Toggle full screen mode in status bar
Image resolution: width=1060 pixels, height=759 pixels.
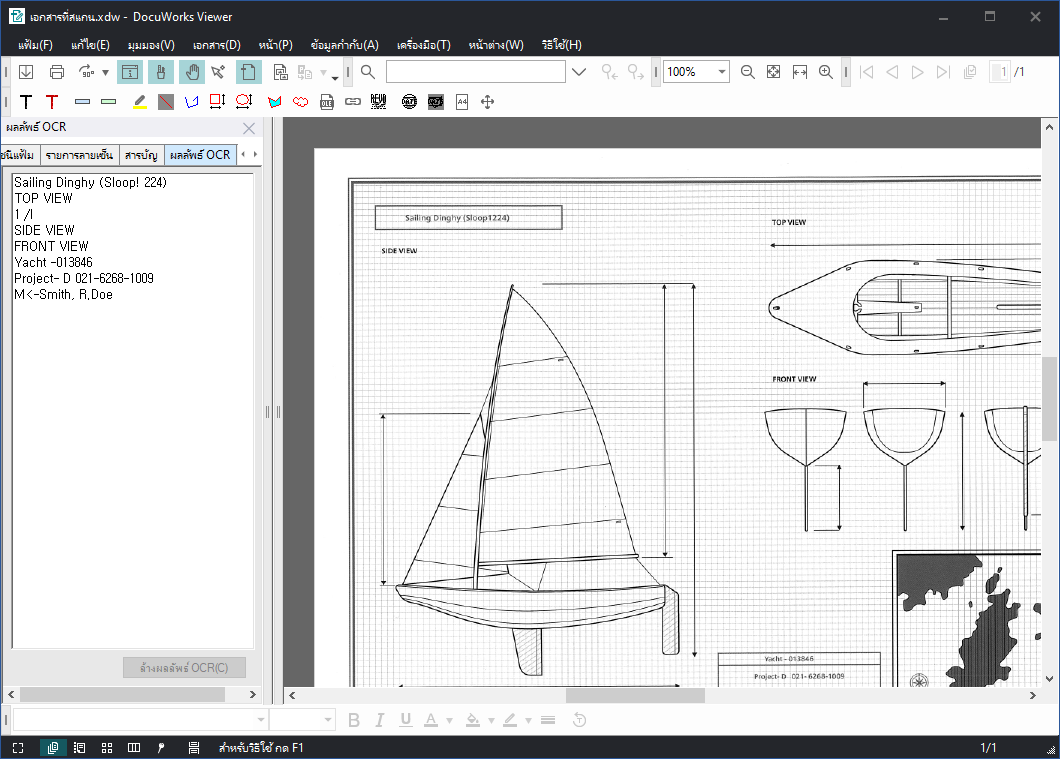18,747
